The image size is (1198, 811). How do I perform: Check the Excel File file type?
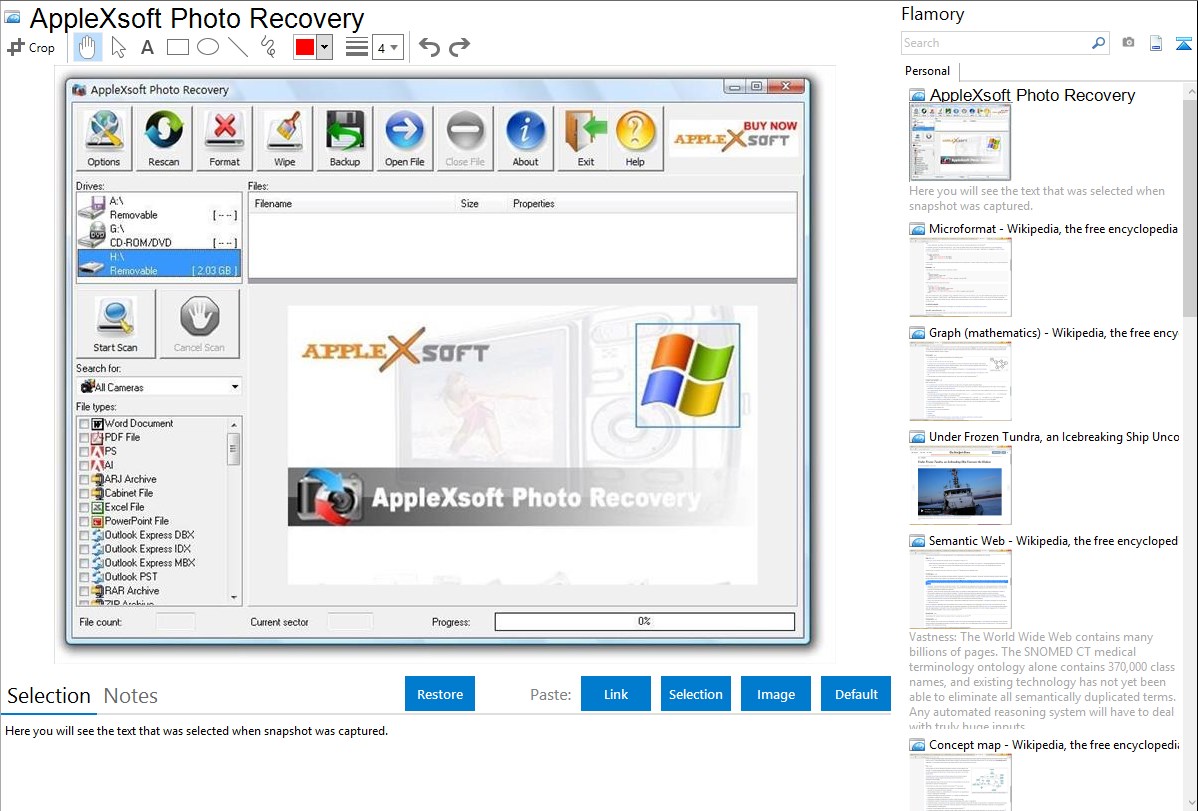(x=84, y=508)
